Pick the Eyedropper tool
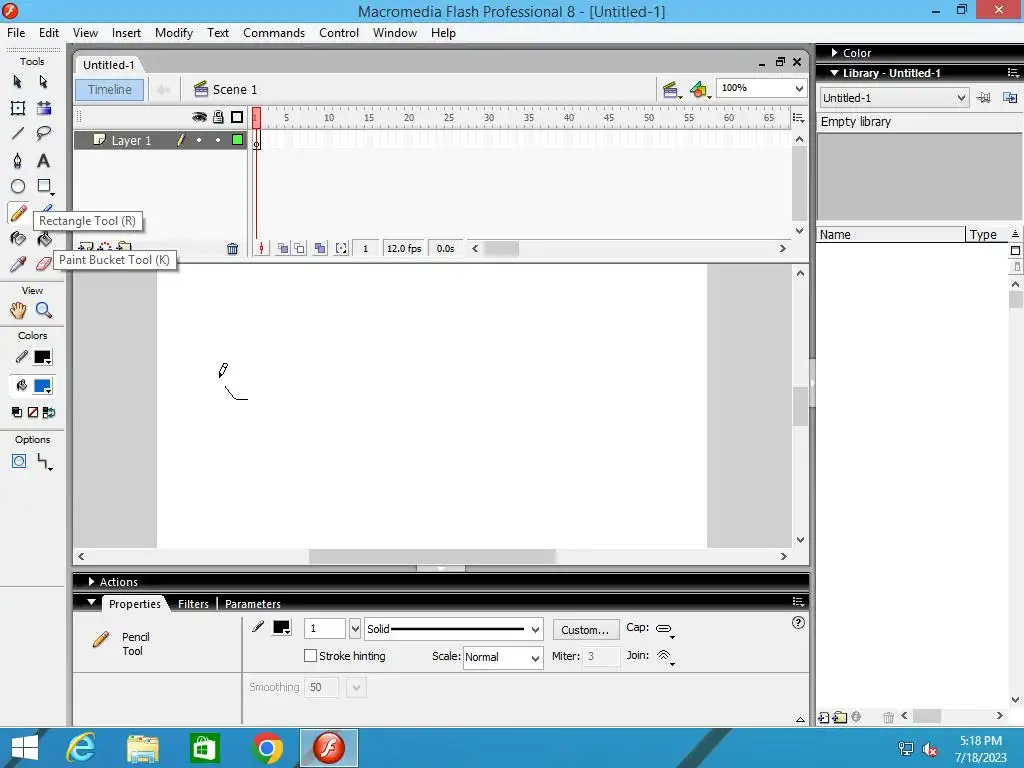The width and height of the screenshot is (1024, 768). pos(18,264)
